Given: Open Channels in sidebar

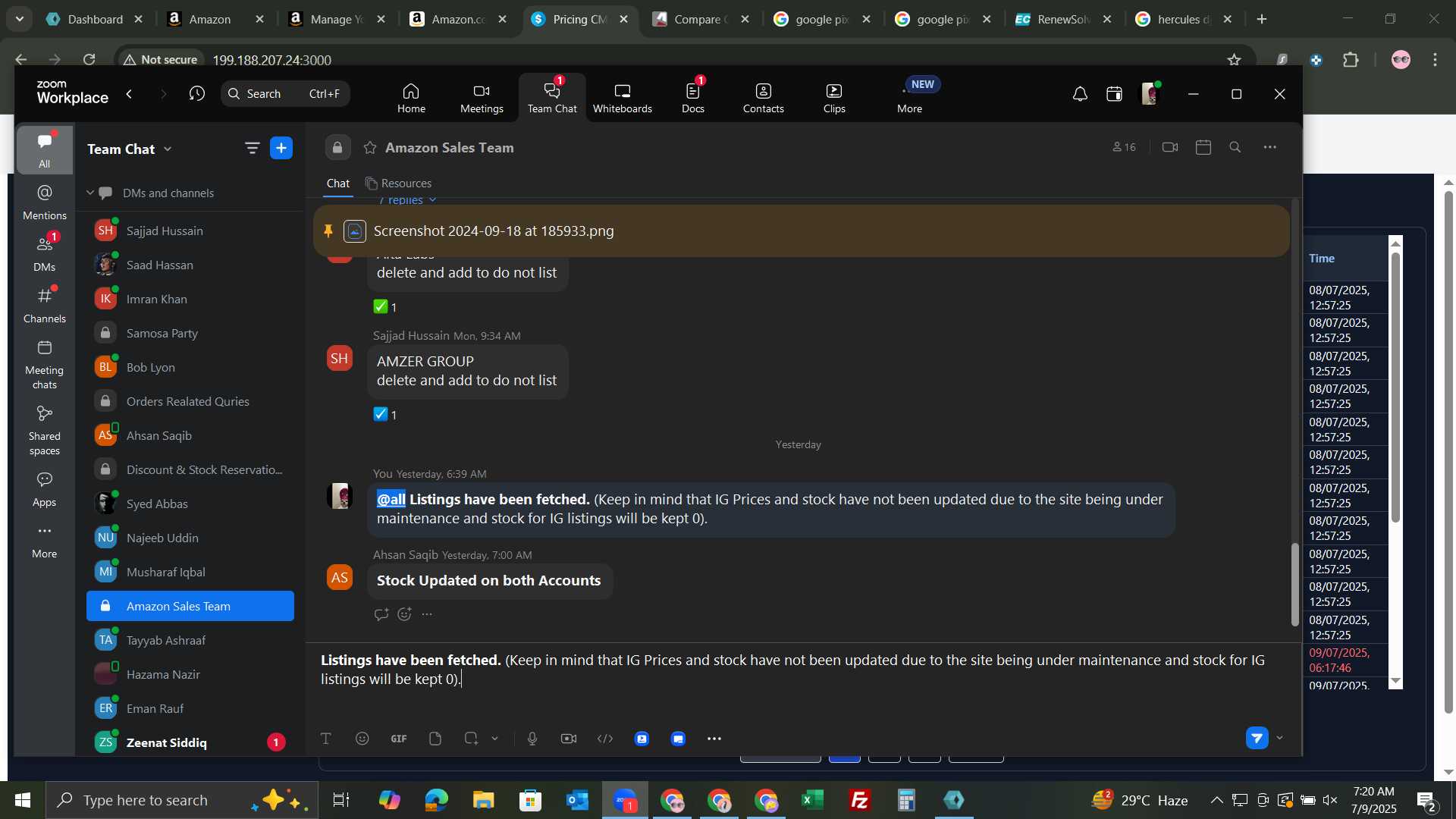Looking at the screenshot, I should coord(45,306).
